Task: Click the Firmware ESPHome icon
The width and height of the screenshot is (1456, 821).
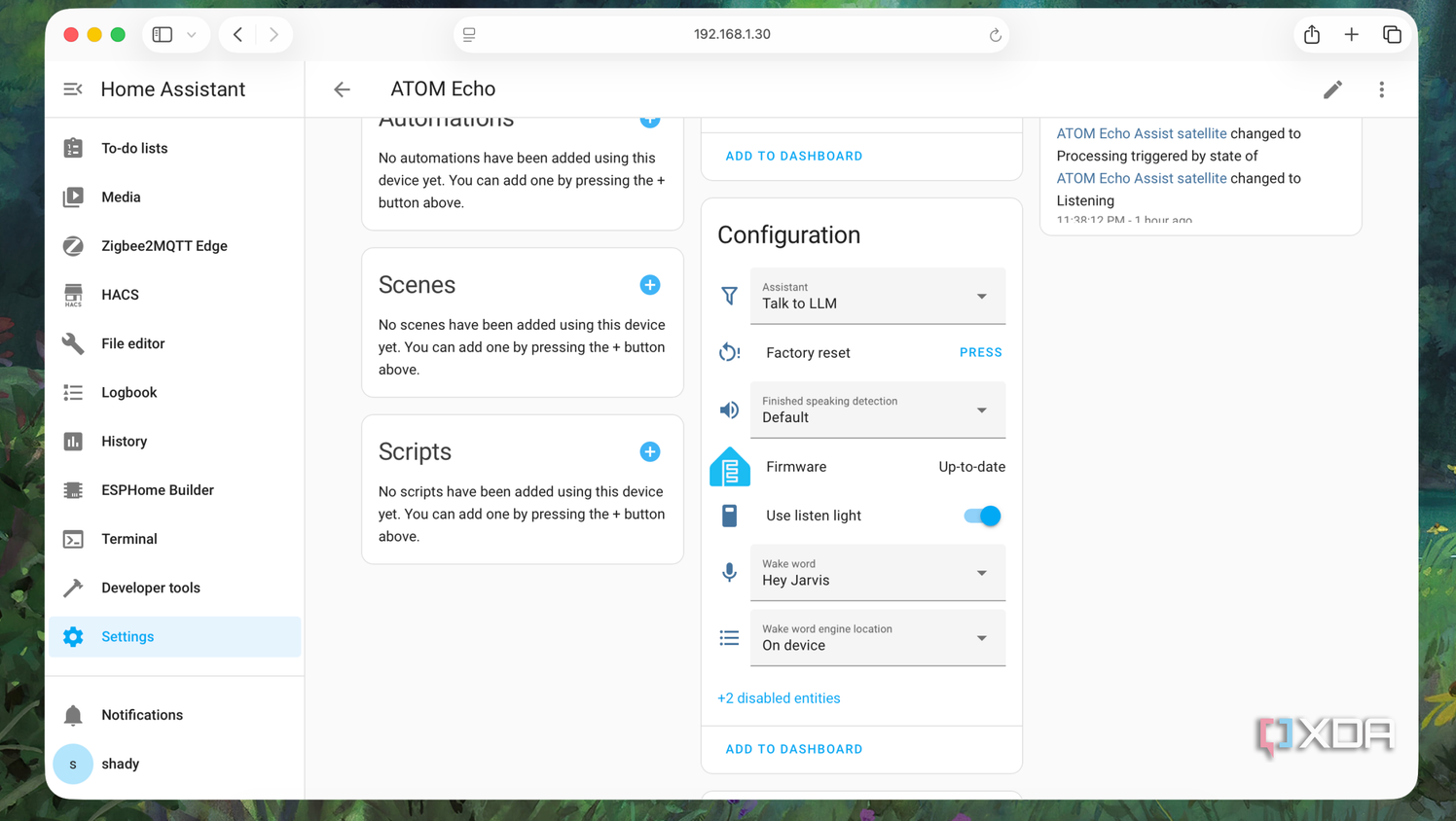Action: [730, 467]
